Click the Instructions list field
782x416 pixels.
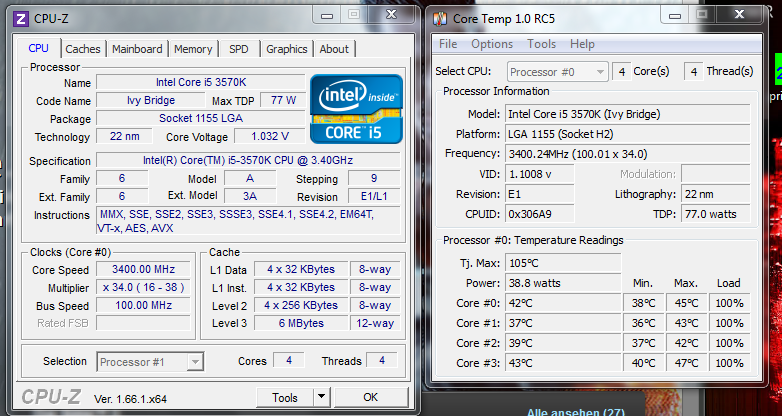click(248, 221)
